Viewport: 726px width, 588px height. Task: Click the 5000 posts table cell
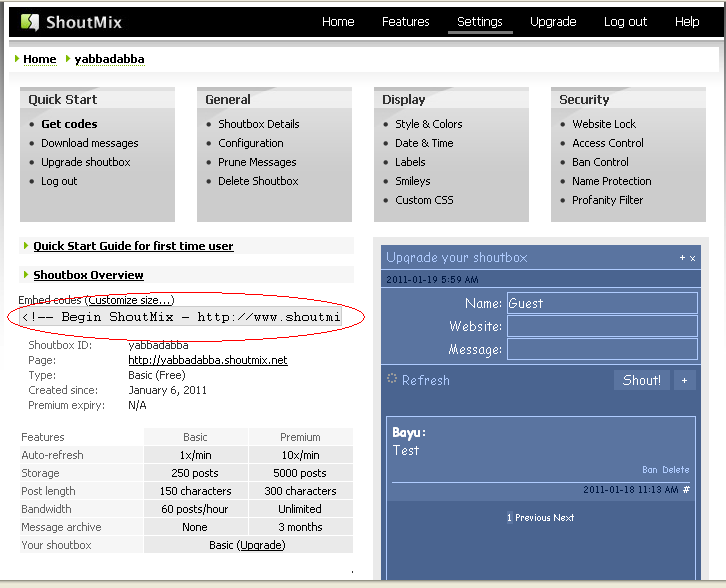[300, 473]
